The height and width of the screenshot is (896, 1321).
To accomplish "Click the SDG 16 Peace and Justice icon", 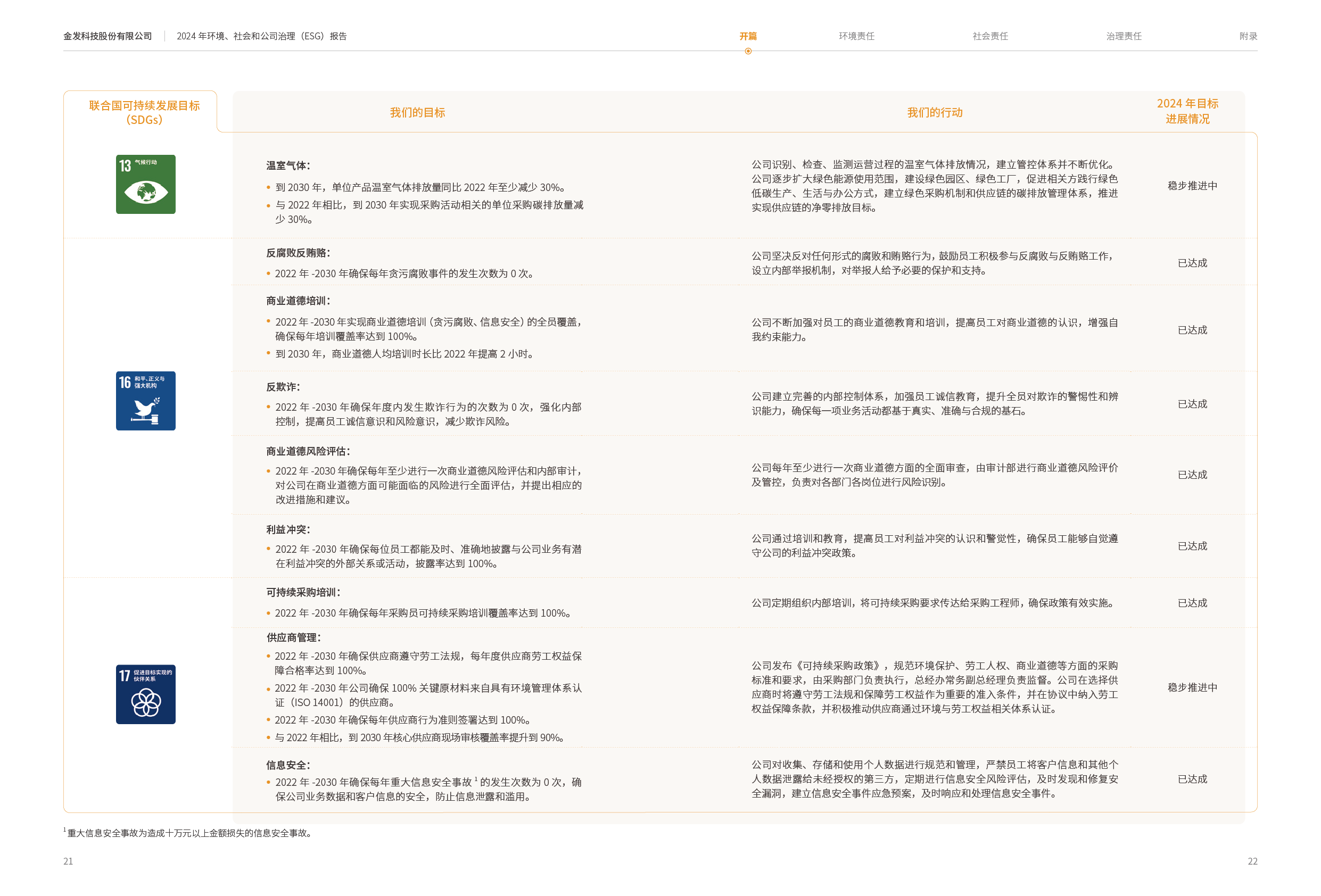I will [145, 401].
